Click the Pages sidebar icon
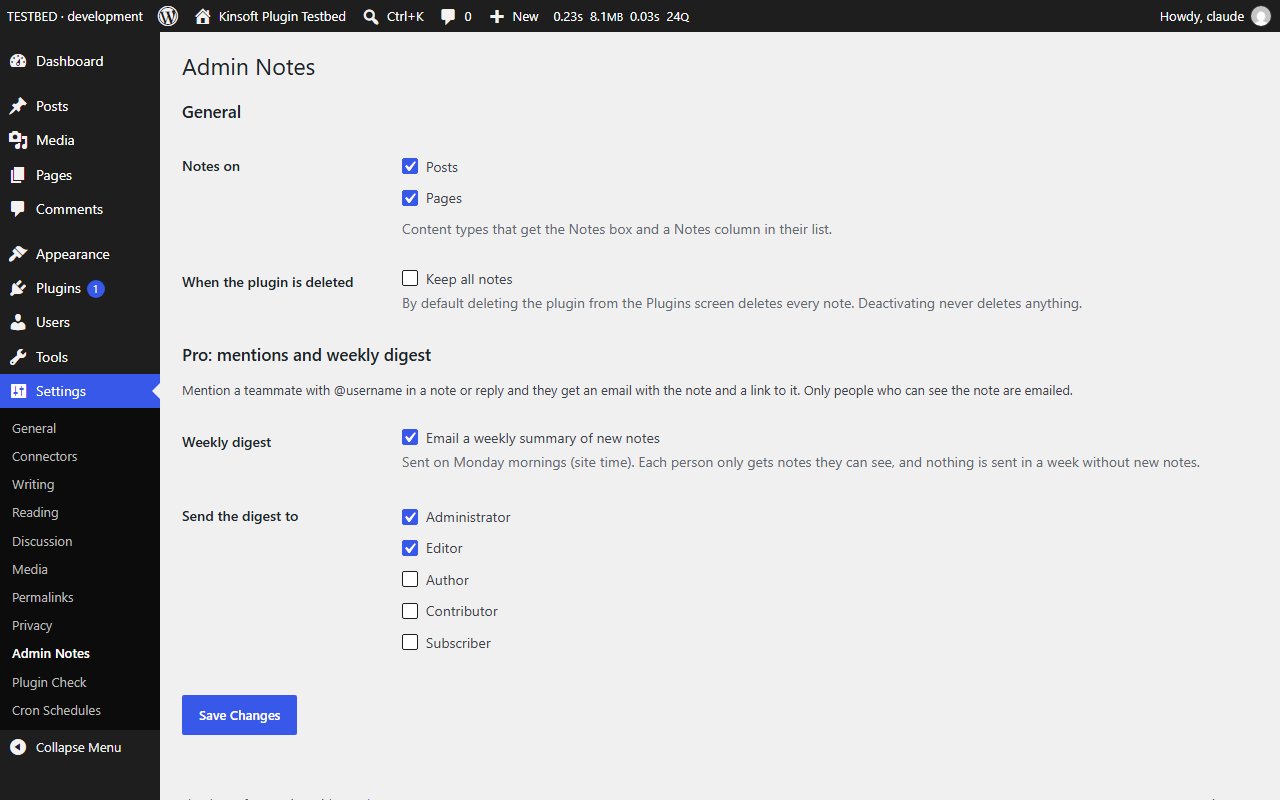Image resolution: width=1280 pixels, height=800 pixels. [18, 175]
